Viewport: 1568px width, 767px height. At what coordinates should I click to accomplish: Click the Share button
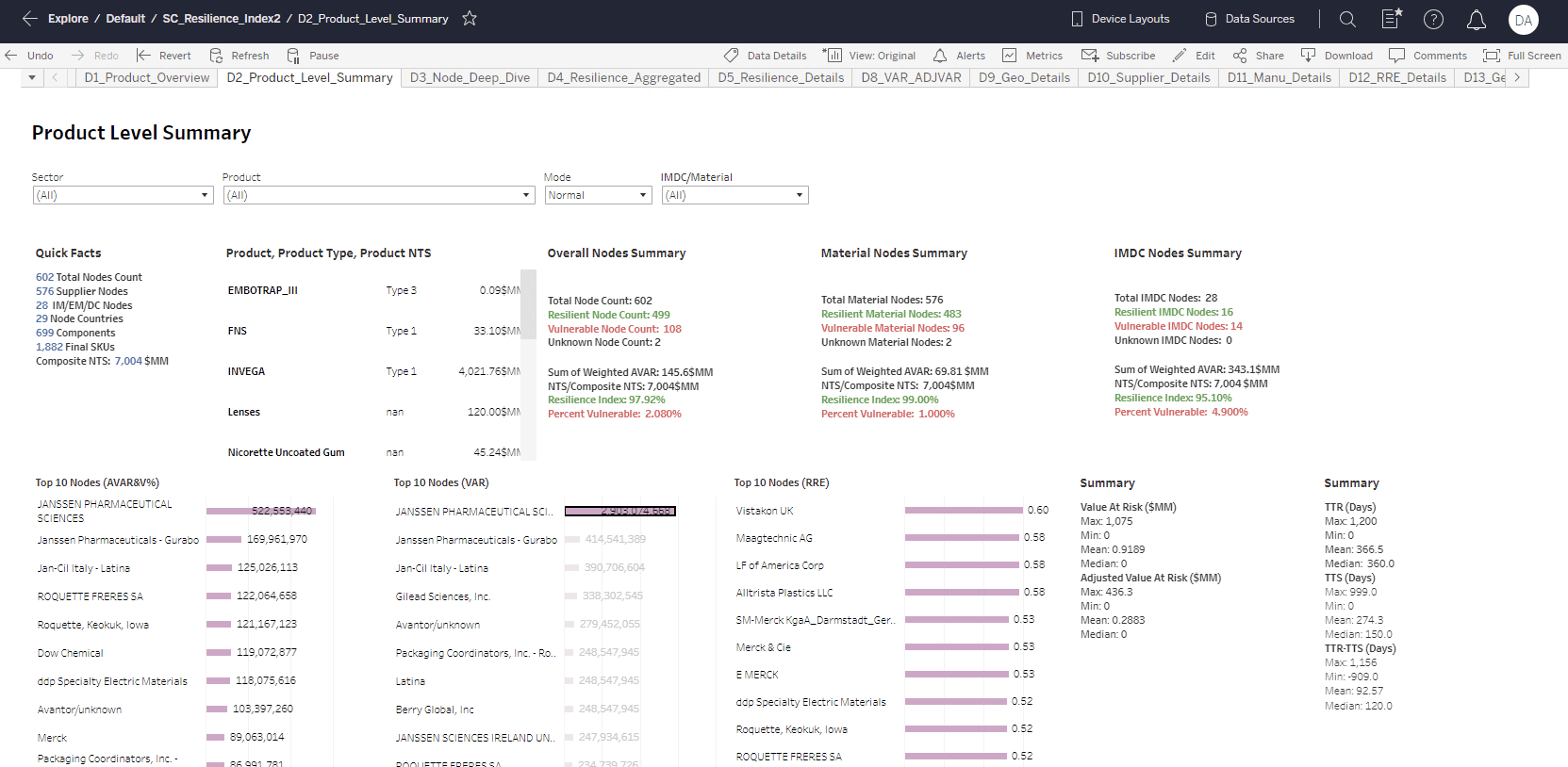tap(1258, 56)
